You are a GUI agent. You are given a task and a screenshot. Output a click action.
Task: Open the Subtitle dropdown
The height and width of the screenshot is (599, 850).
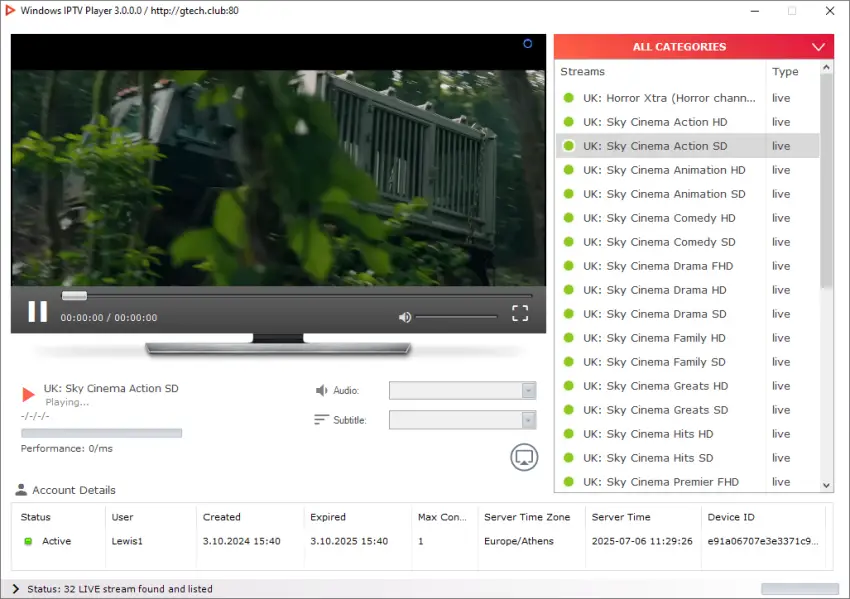tap(462, 420)
